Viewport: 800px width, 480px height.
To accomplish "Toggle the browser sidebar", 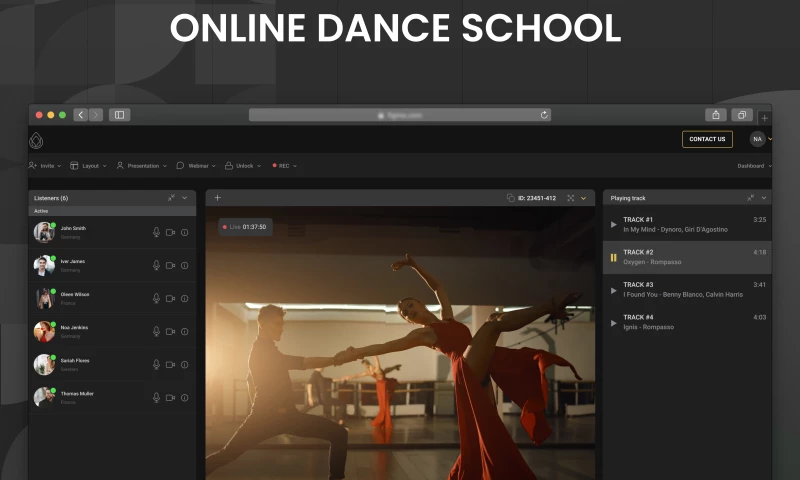I will [x=119, y=115].
